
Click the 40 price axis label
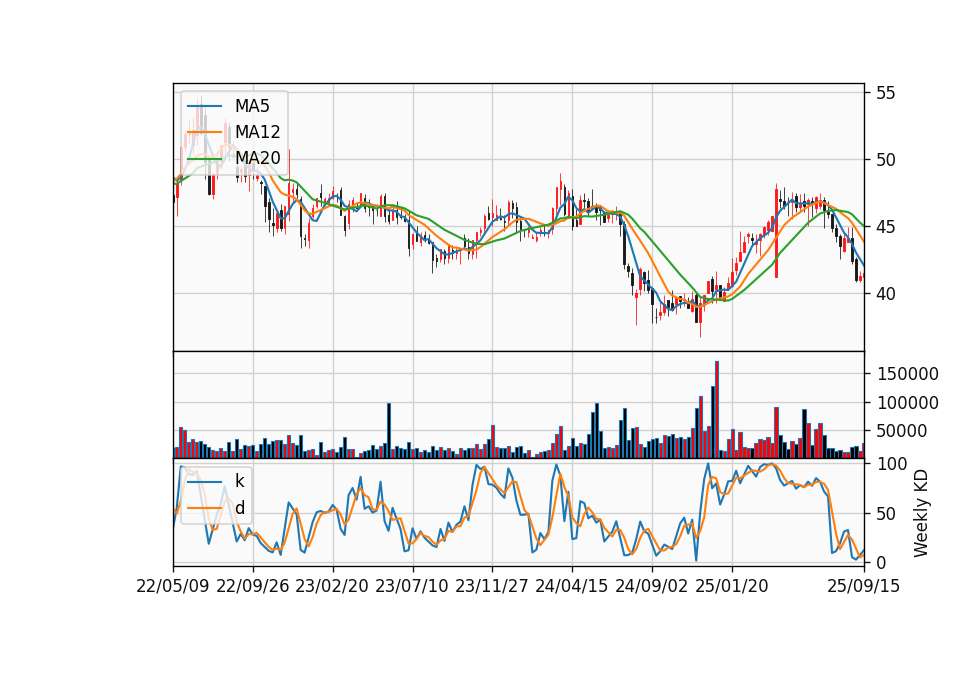[x=885, y=294]
